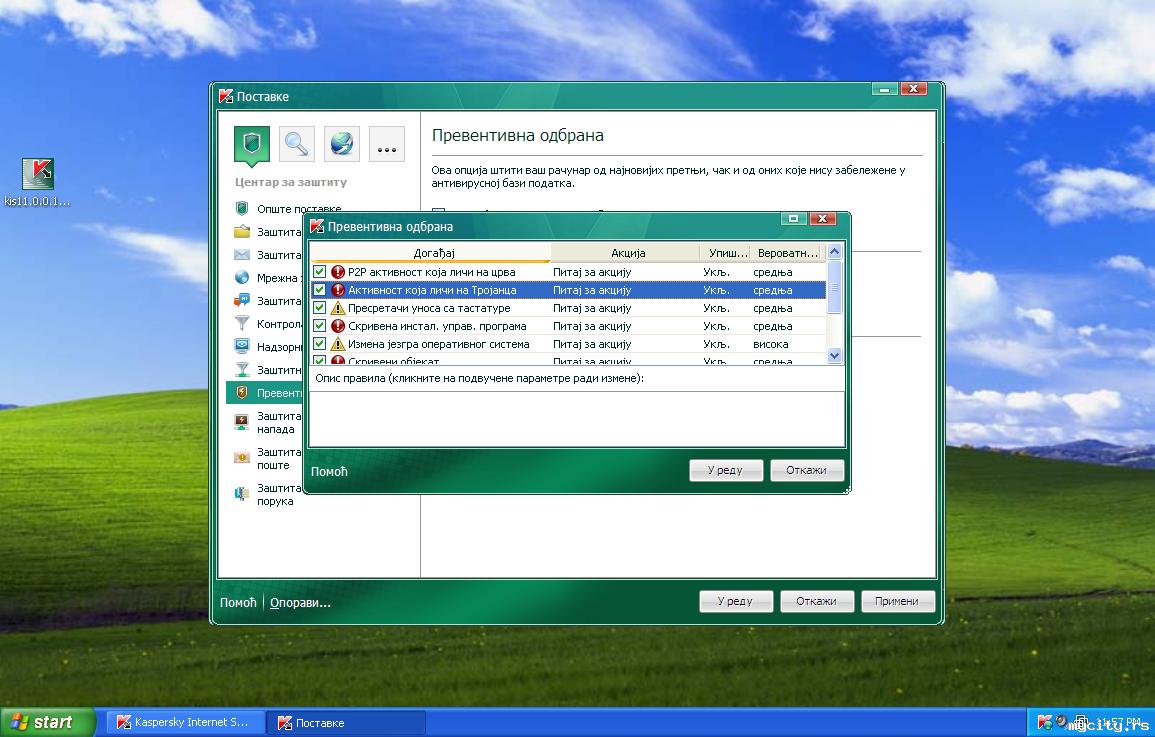Open the Scan magnifier tab icon
The image size is (1155, 737).
[297, 144]
